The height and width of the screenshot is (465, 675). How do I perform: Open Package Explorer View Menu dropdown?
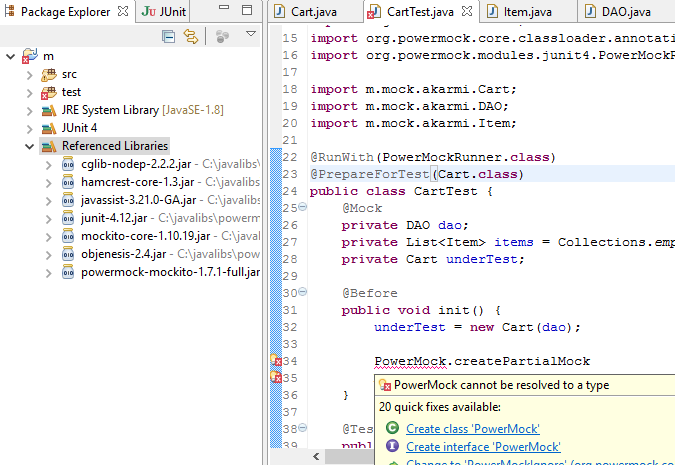251,34
